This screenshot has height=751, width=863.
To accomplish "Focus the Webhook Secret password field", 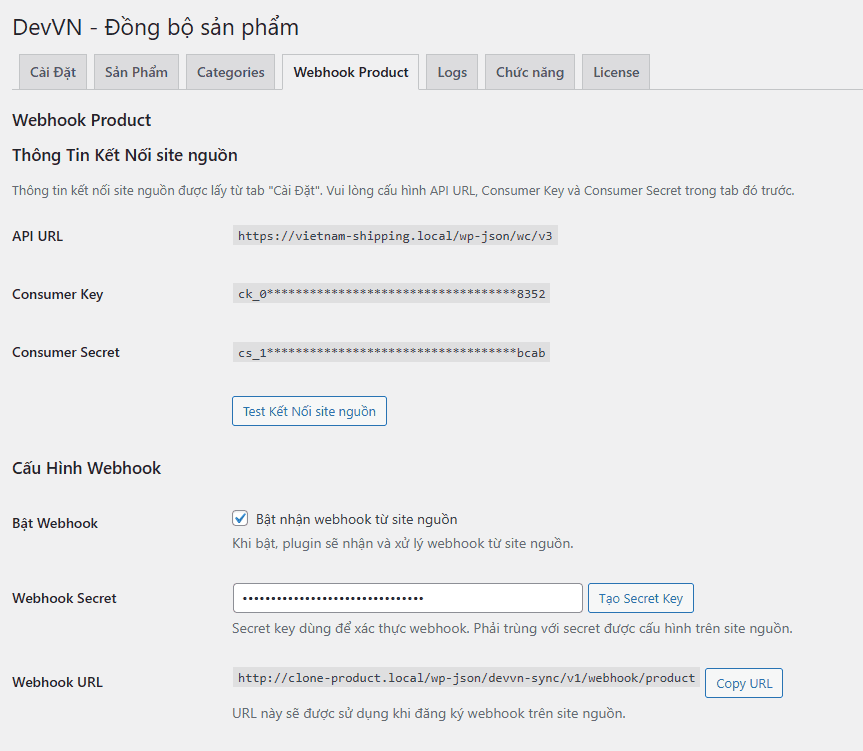I will [407, 598].
